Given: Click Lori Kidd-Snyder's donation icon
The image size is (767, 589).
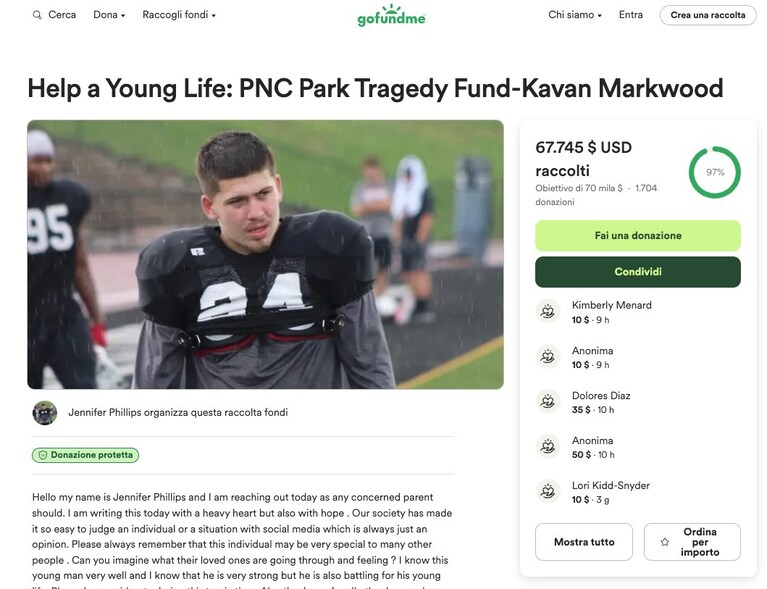Looking at the screenshot, I should [548, 491].
